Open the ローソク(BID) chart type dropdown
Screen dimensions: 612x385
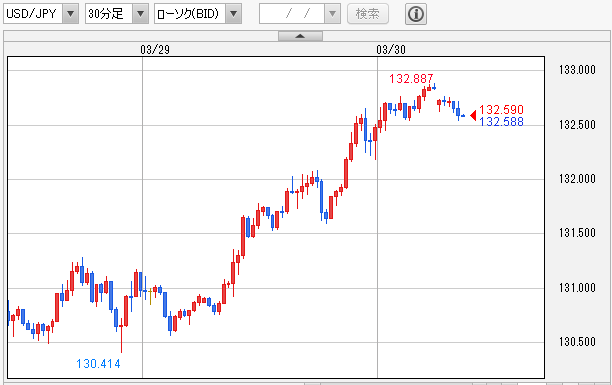point(233,14)
